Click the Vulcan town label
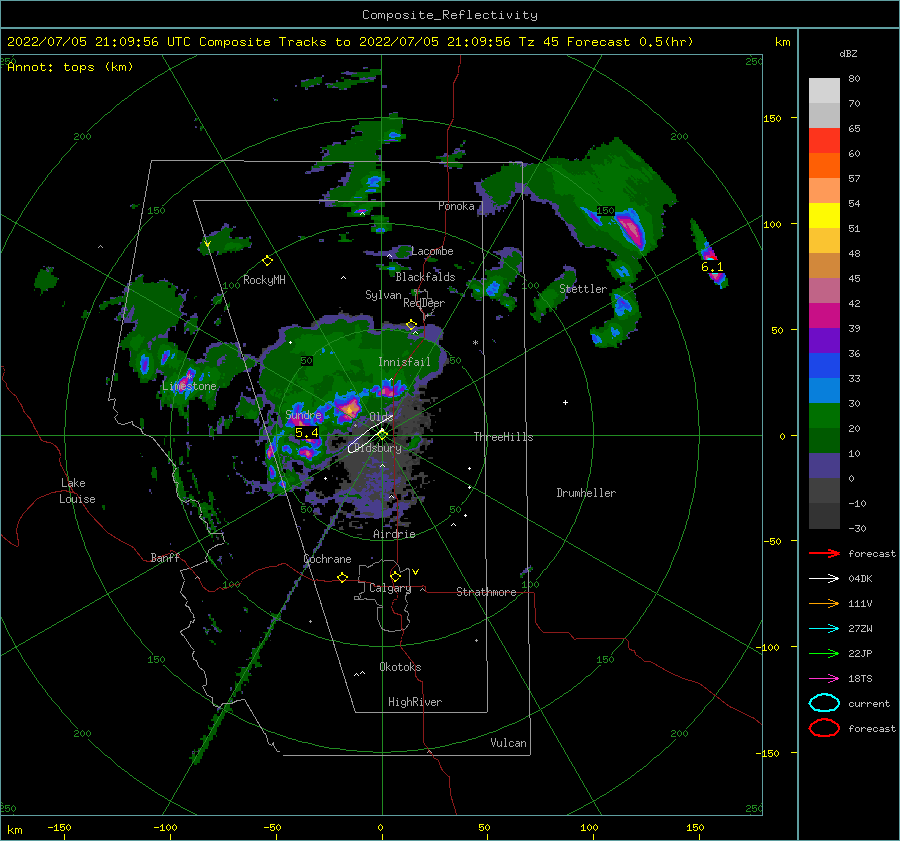Viewport: 900px width, 841px height. coord(508,743)
